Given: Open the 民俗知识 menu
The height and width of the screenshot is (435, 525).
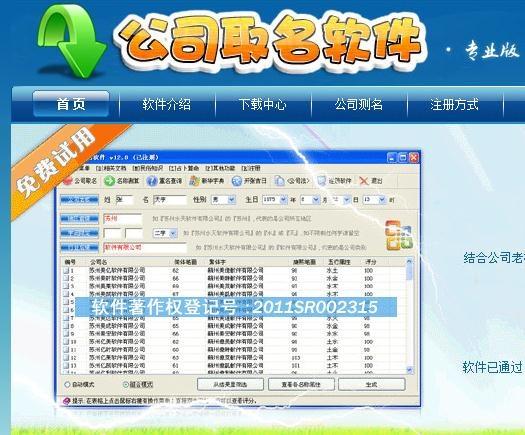Looking at the screenshot, I should (x=148, y=168).
